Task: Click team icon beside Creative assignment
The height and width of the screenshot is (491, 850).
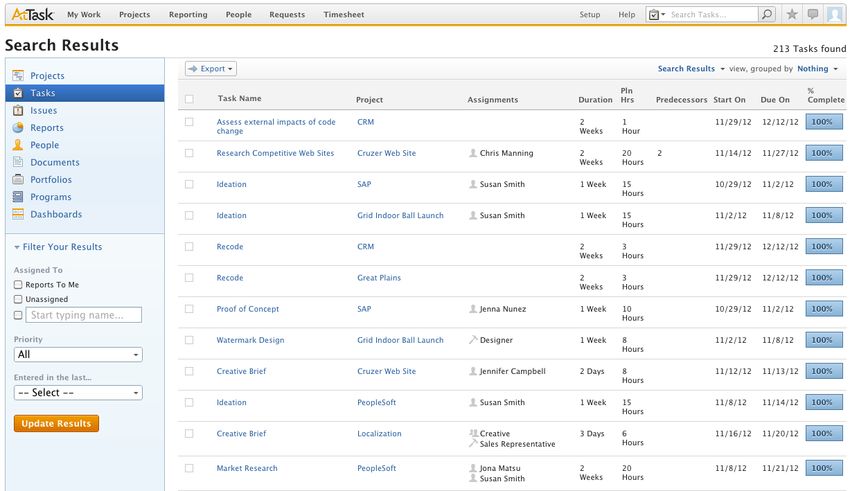Action: (473, 433)
